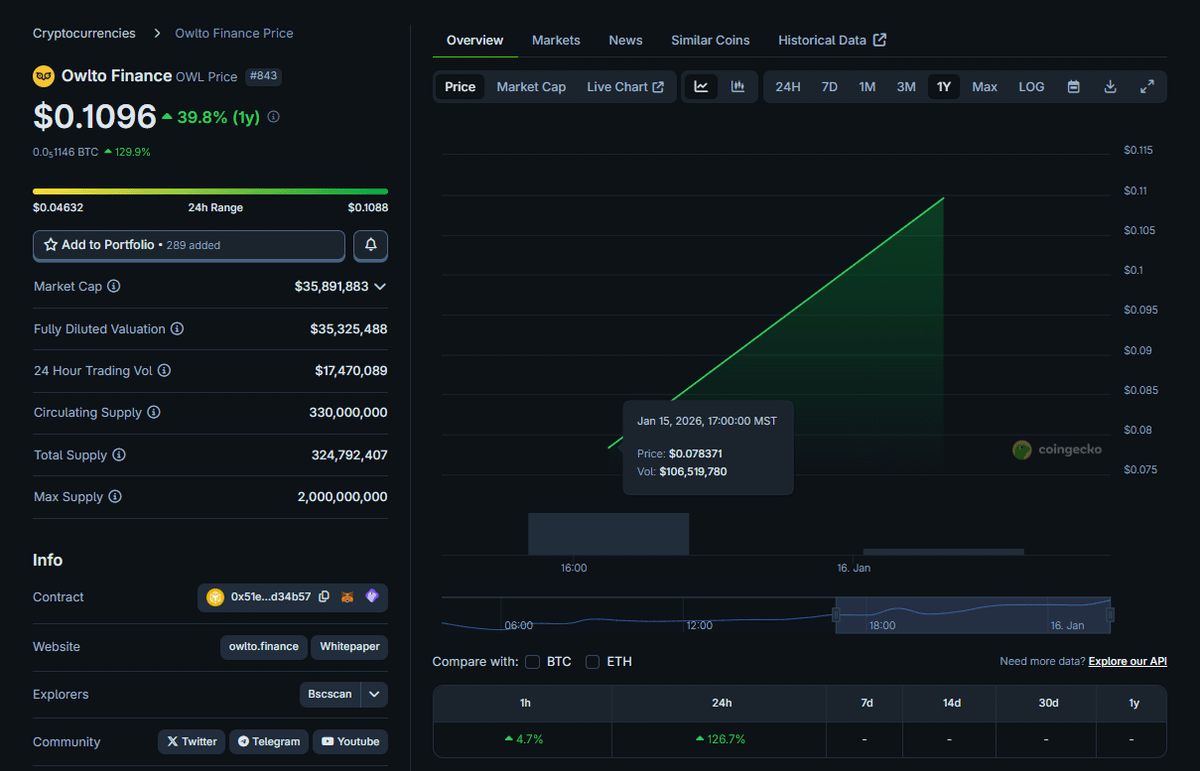Open the Youtube community link
The width and height of the screenshot is (1200, 771).
point(351,741)
